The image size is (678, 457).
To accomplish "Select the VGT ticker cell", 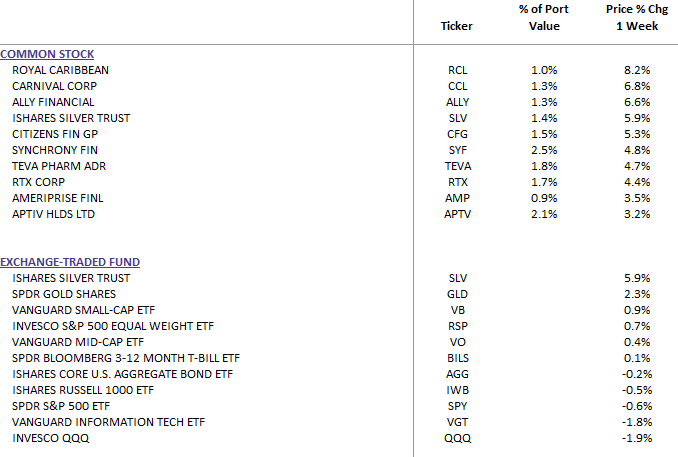I will [458, 422].
